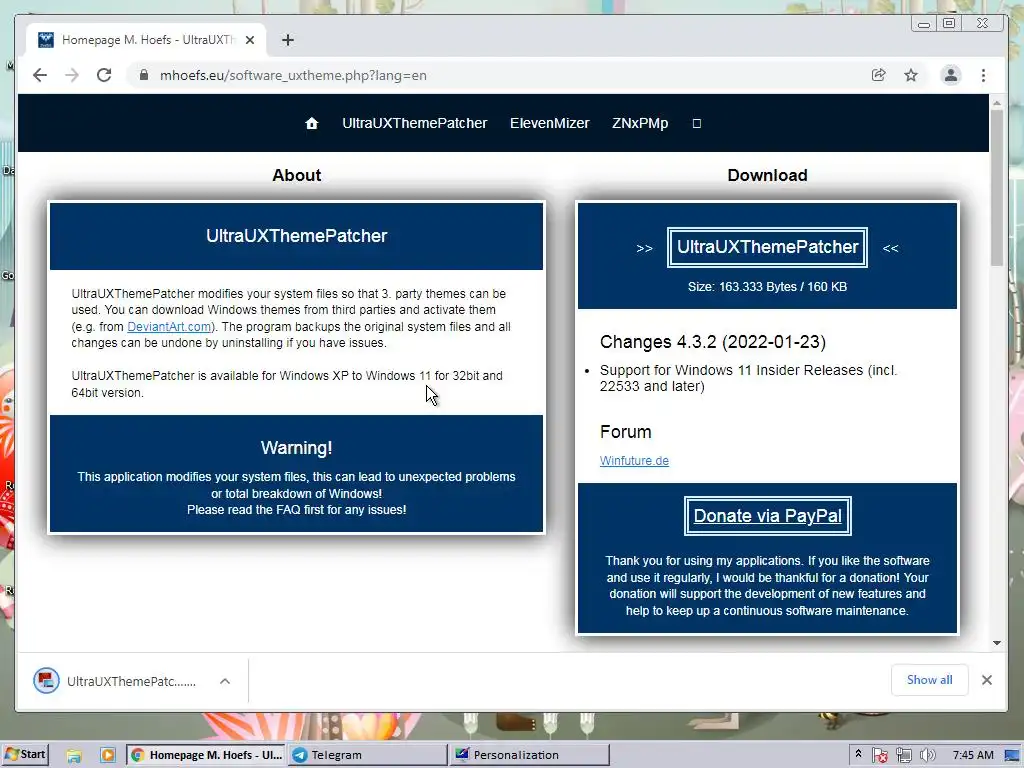Click the UltraUXThemePatcher About banner title
Screen dimensions: 1024x768
296,236
